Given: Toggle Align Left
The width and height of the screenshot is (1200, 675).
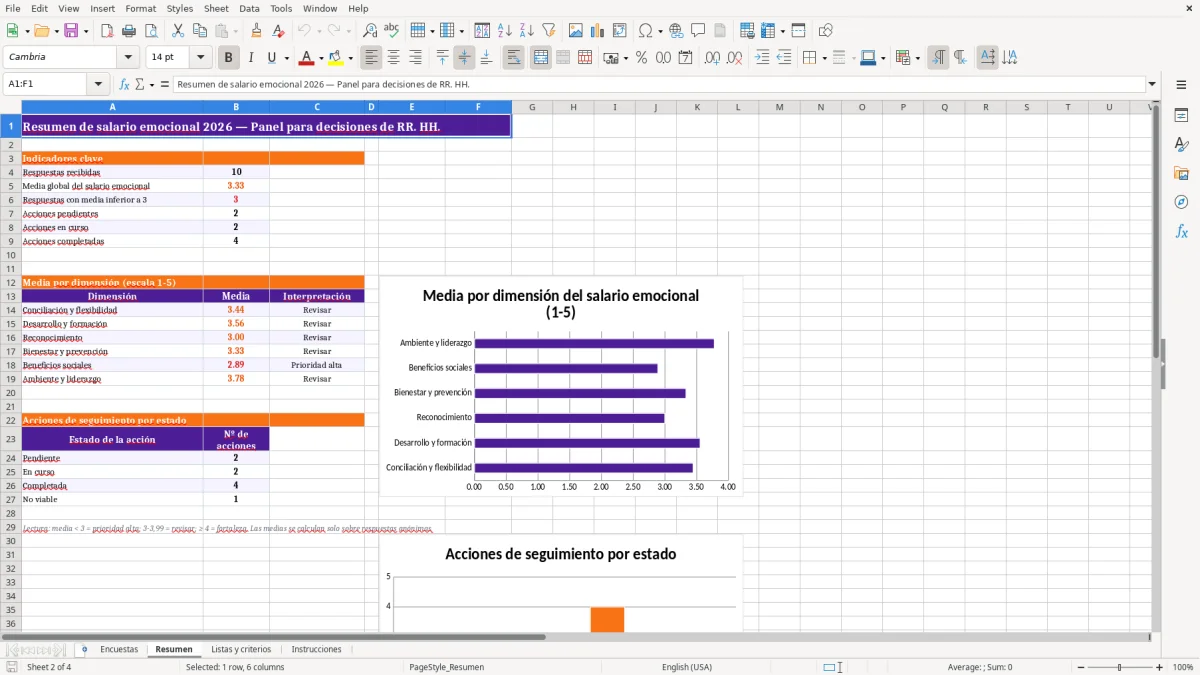Looking at the screenshot, I should tap(371, 58).
